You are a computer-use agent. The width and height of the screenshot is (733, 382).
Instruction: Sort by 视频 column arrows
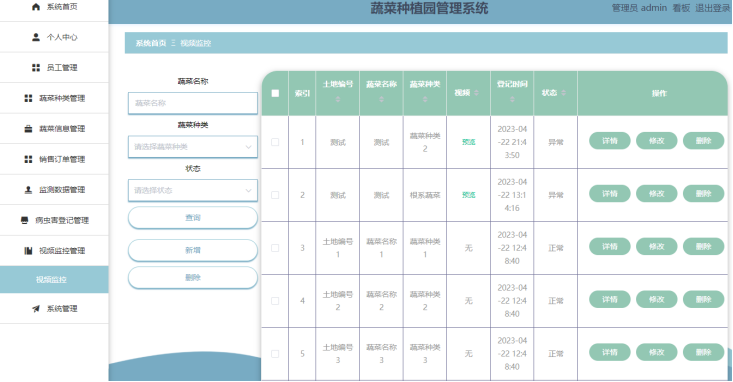(476, 93)
